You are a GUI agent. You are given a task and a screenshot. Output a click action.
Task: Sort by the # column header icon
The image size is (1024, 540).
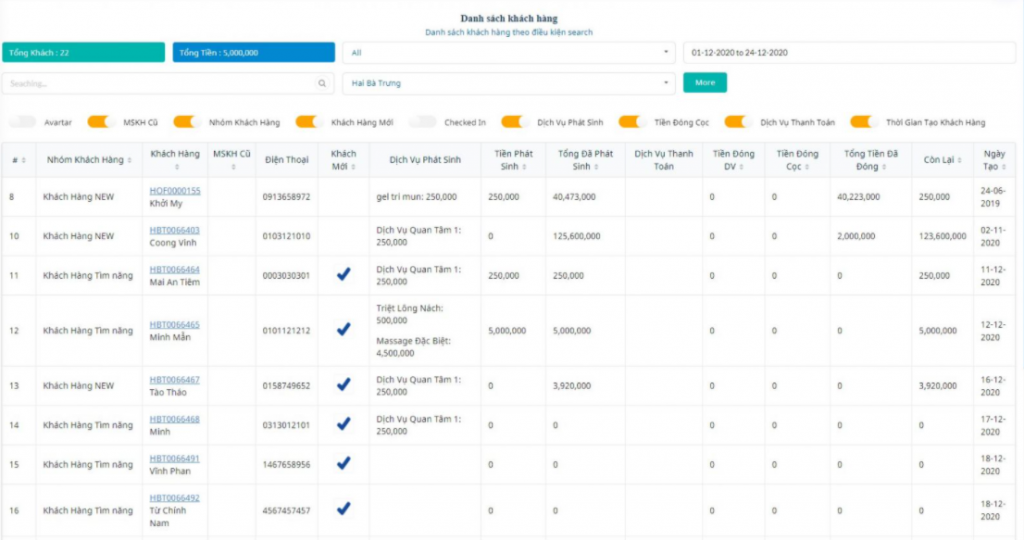[x=23, y=160]
